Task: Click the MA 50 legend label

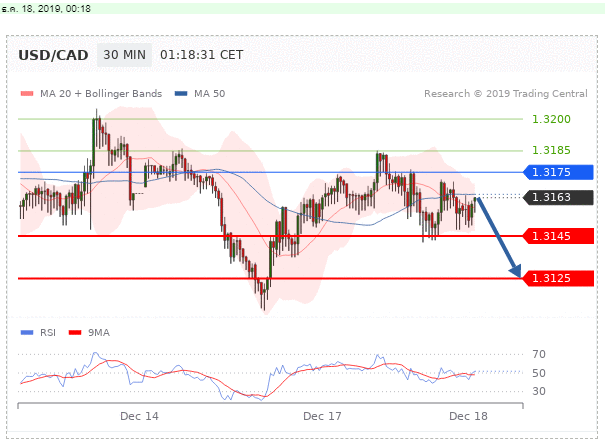Action: [210, 94]
